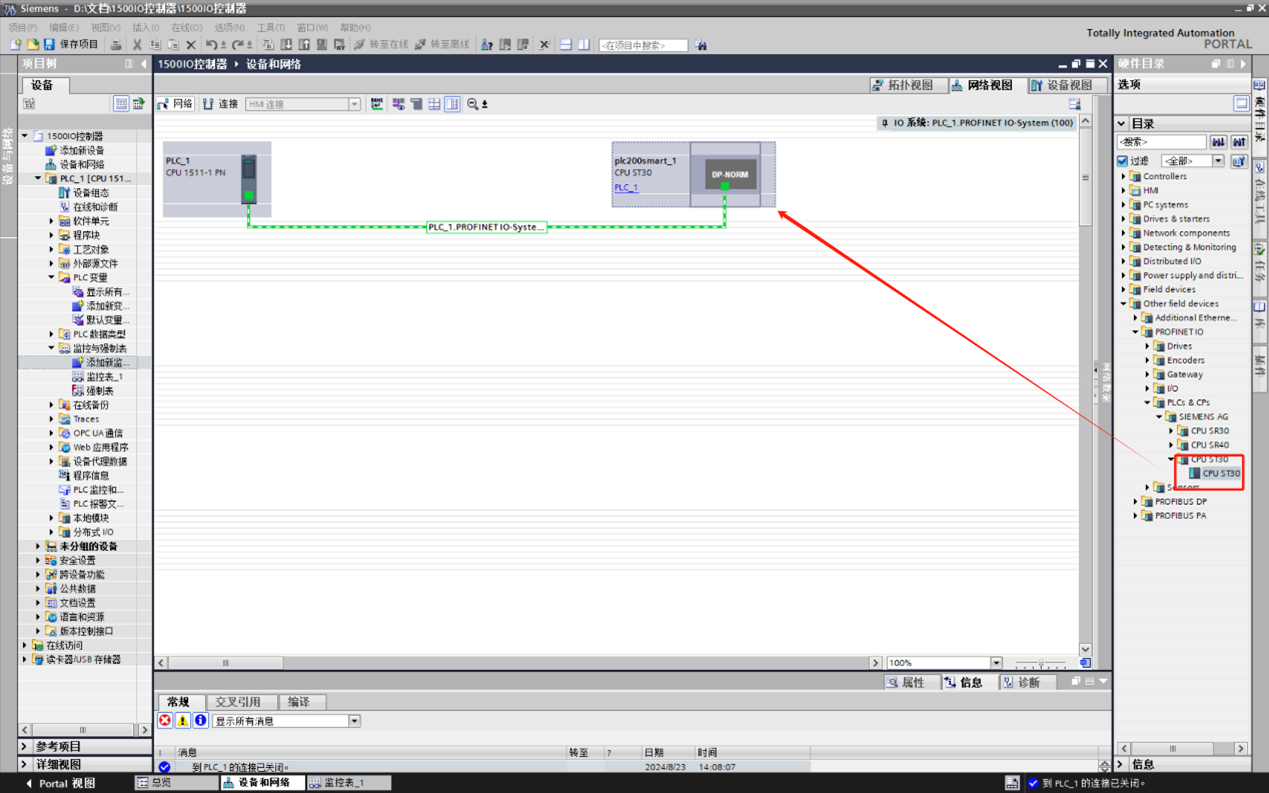The height and width of the screenshot is (793, 1269).
Task: Click the network view vertical scrollbar
Action: (x=1085, y=177)
